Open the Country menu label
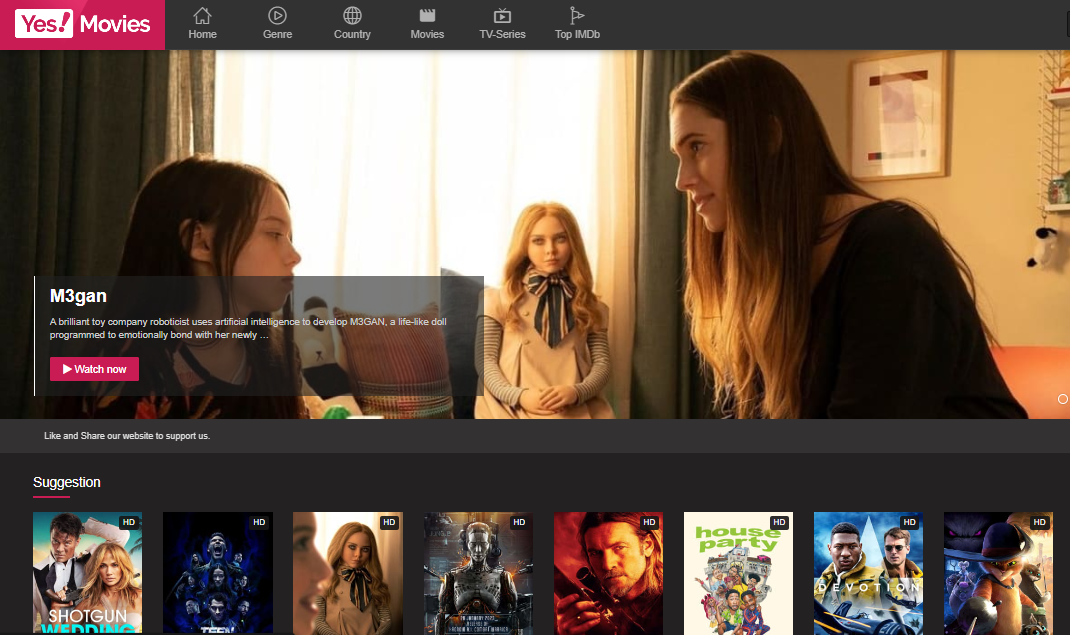Viewport: 1070px width, 635px height. [352, 34]
